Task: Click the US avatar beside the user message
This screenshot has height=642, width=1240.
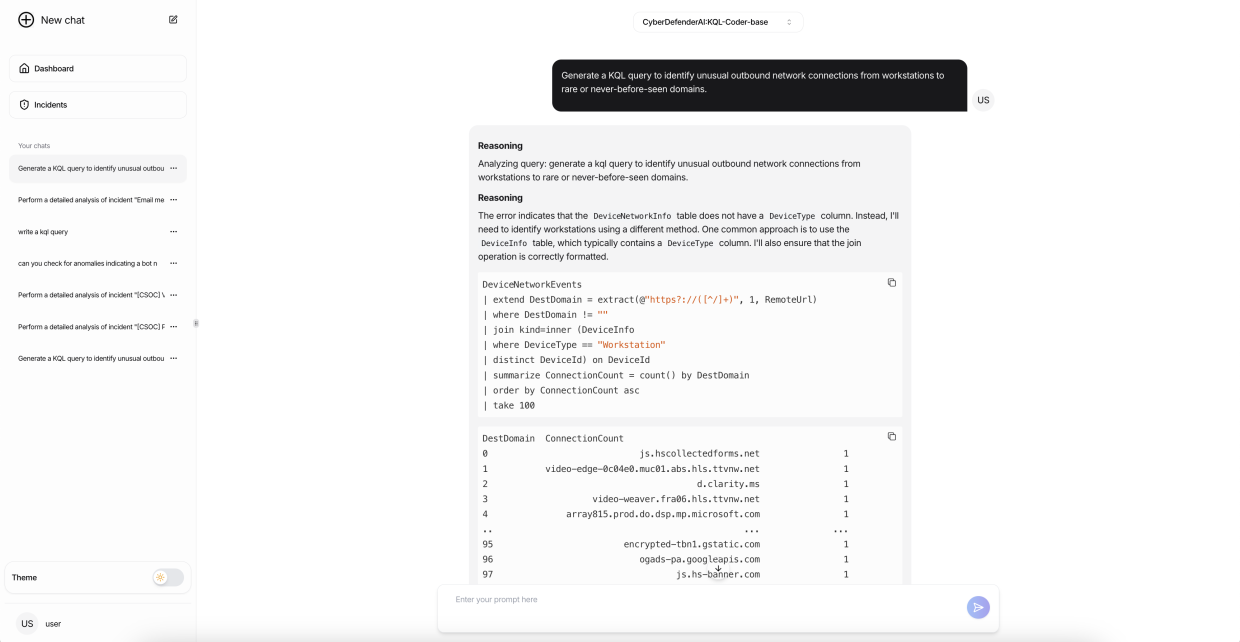Action: (983, 100)
